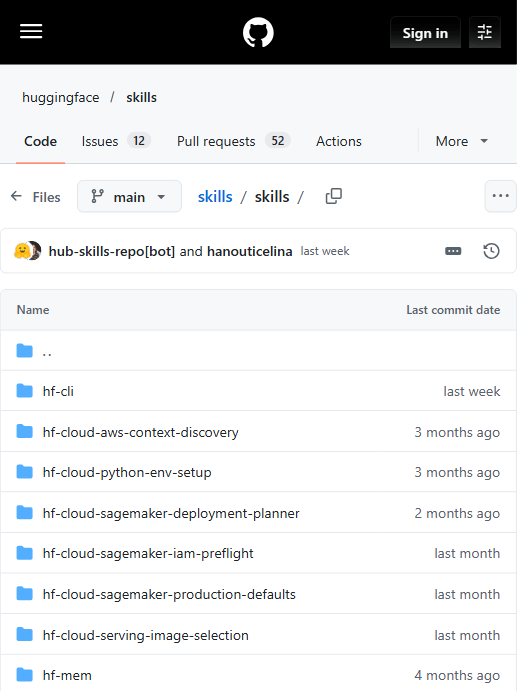This screenshot has height=691, width=517.
Task: Click the 'last week' commit timestamp
Action: pyautogui.click(x=325, y=251)
